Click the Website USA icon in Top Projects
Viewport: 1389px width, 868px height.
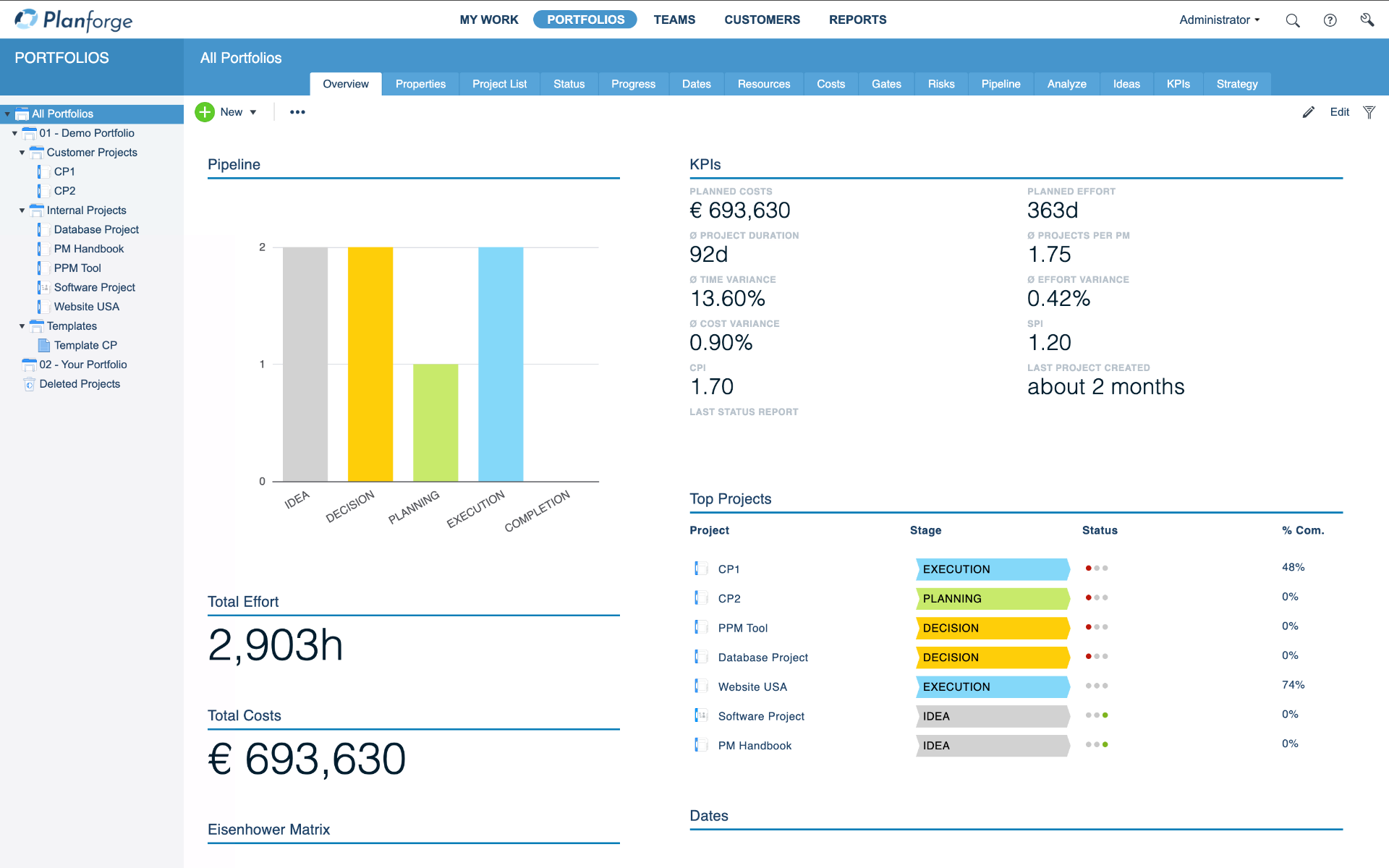701,686
